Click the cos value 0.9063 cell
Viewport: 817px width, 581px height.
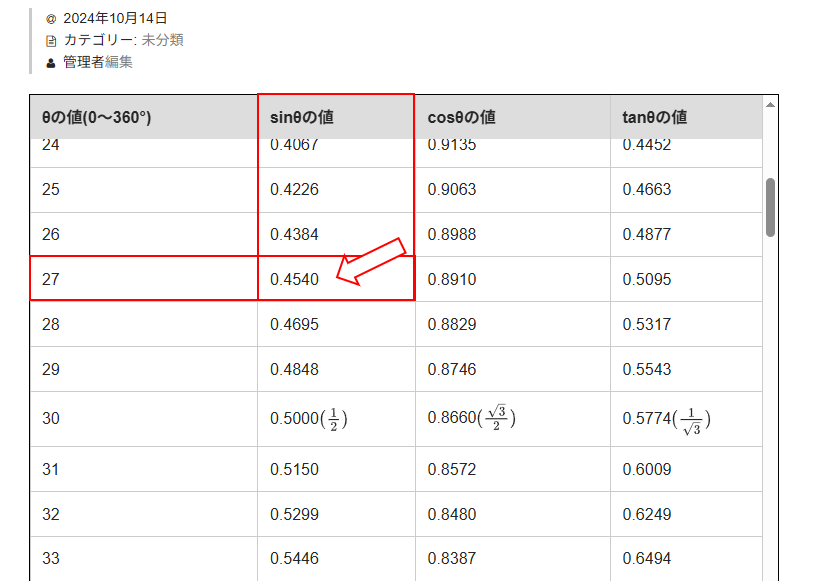(x=452, y=190)
